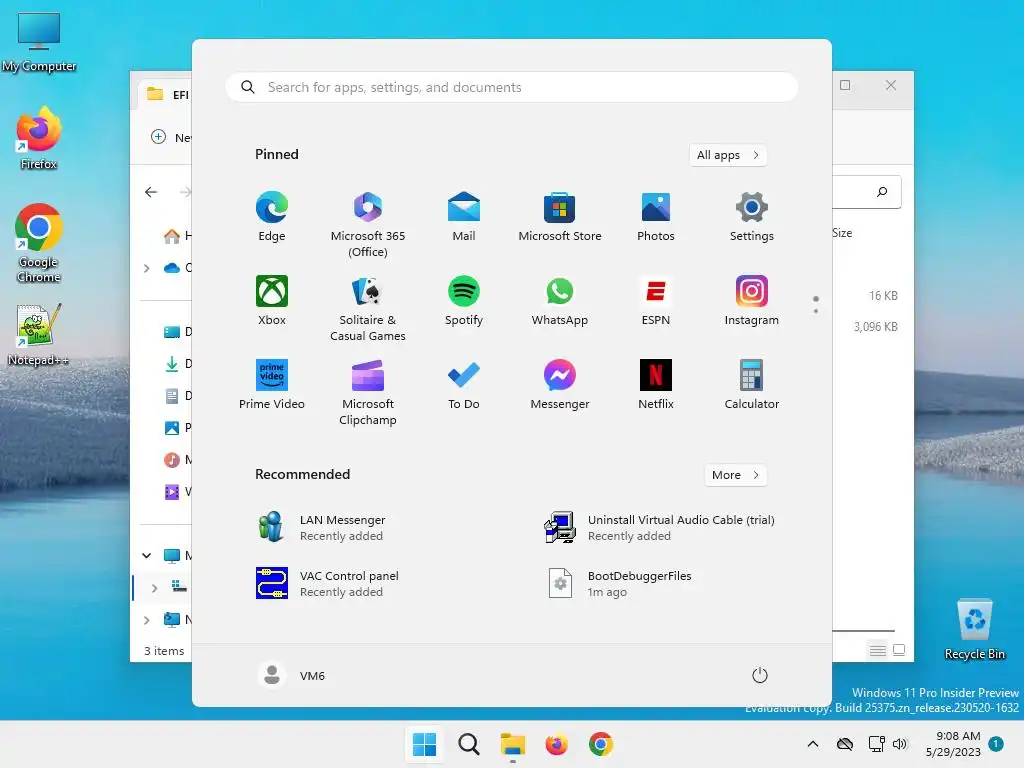Screen dimensions: 1024x768
Task: Click New button in File Explorer
Action: [171, 137]
